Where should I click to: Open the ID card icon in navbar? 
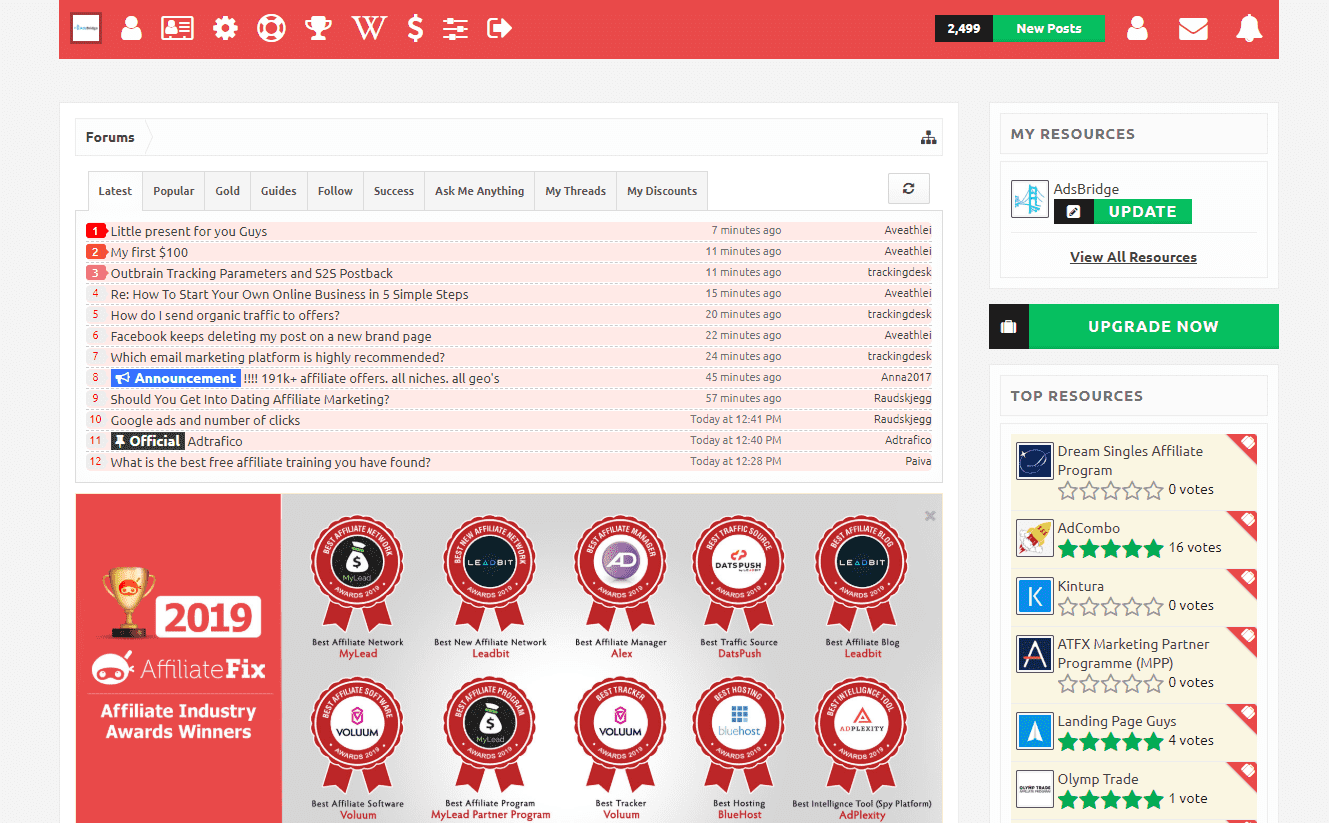[x=177, y=28]
